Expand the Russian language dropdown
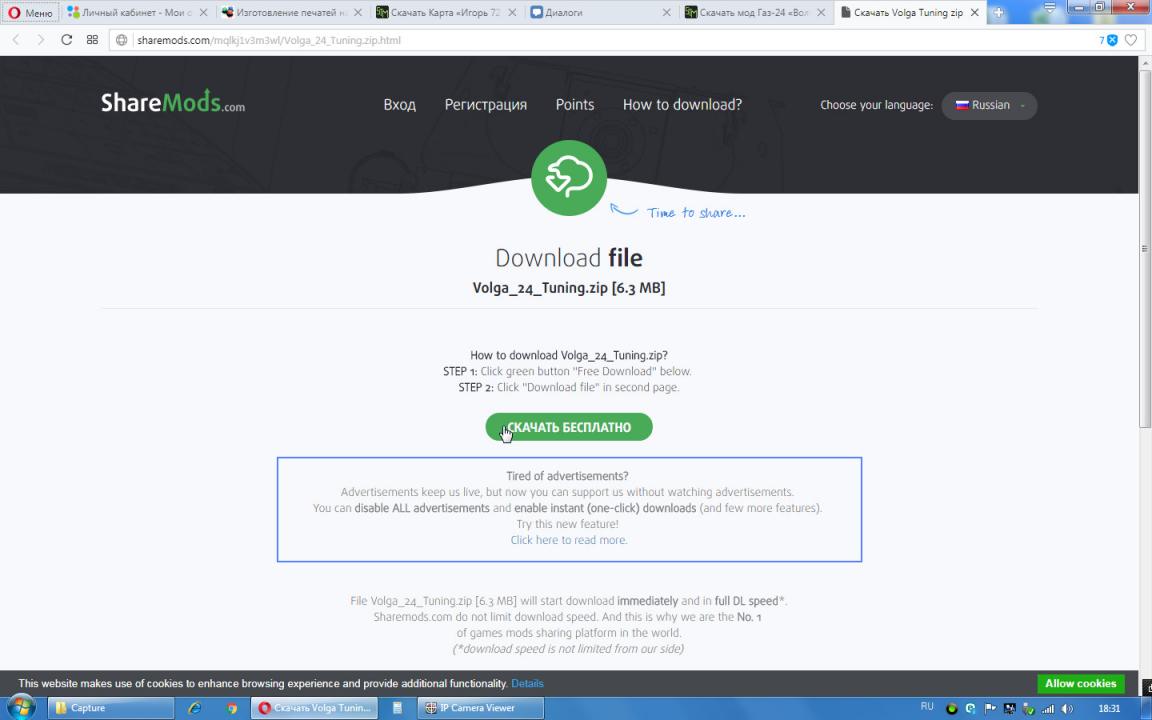Screen dimensions: 1152x720 989,105
